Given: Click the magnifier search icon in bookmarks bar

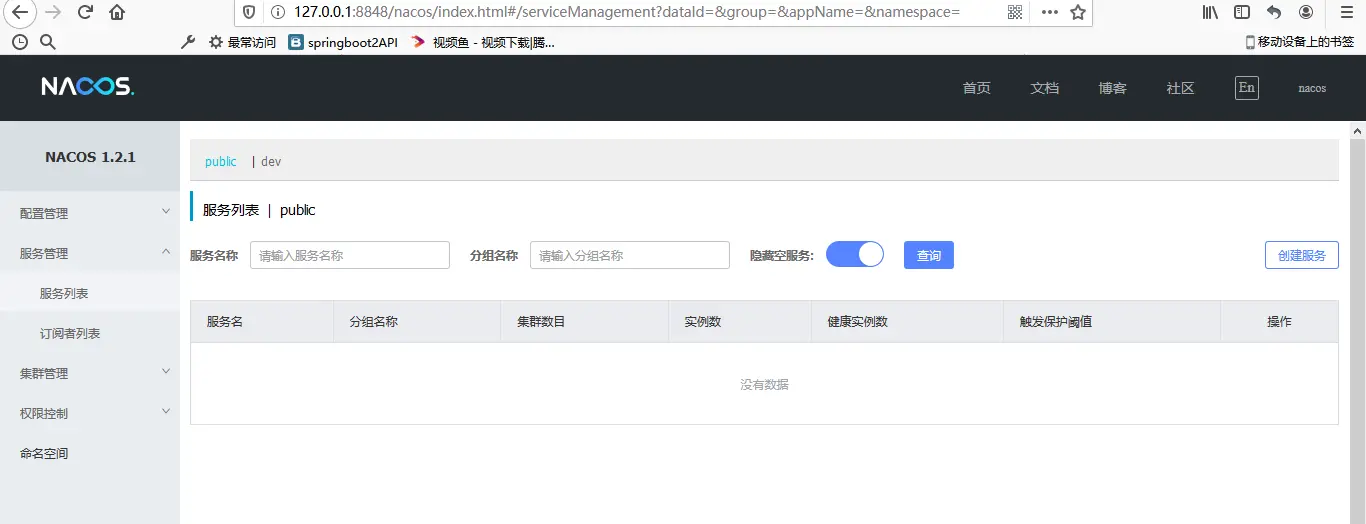Looking at the screenshot, I should (x=48, y=42).
